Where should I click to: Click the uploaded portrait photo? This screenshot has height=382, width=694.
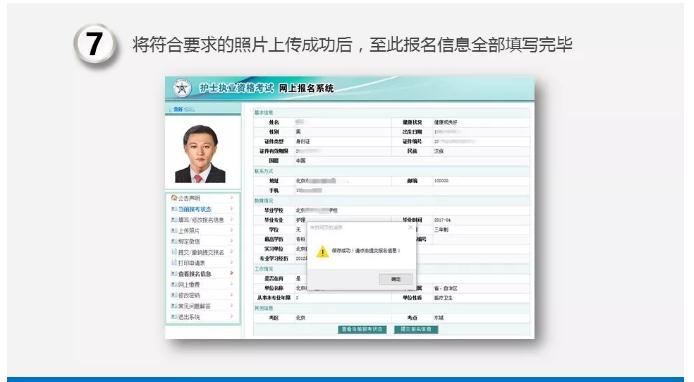[200, 154]
